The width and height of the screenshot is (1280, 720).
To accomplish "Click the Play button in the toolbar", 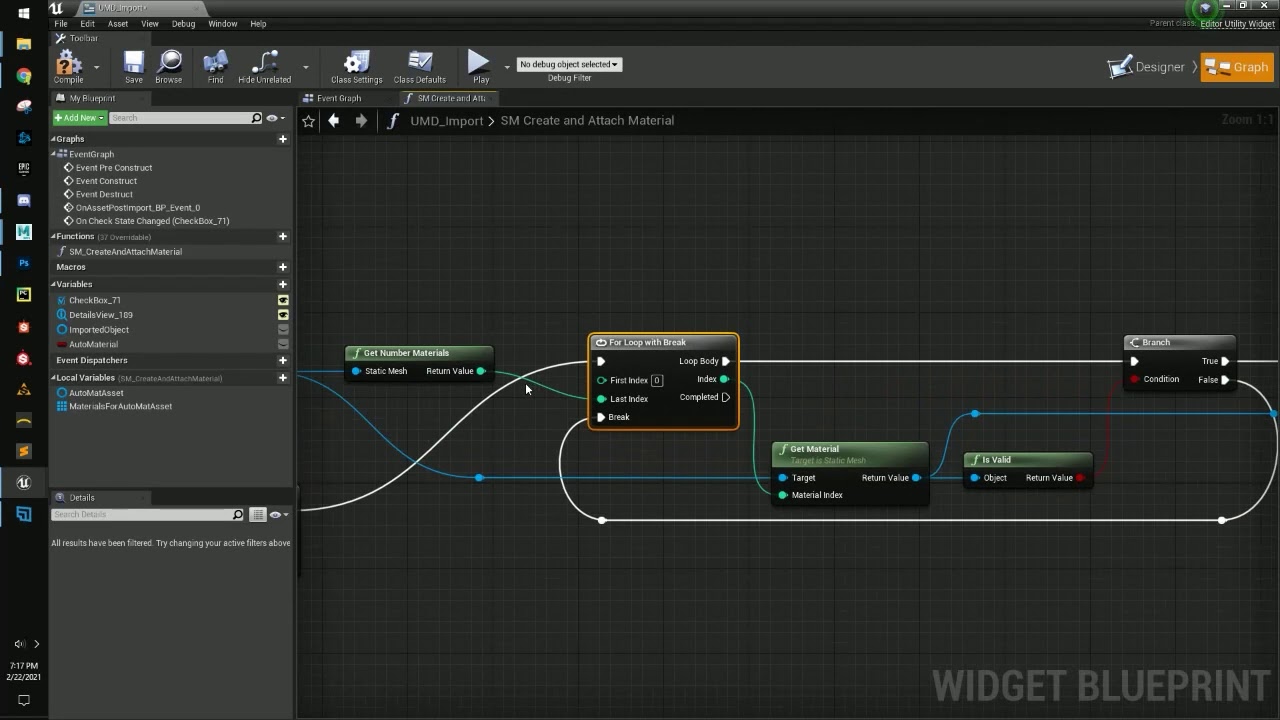I will tap(480, 67).
